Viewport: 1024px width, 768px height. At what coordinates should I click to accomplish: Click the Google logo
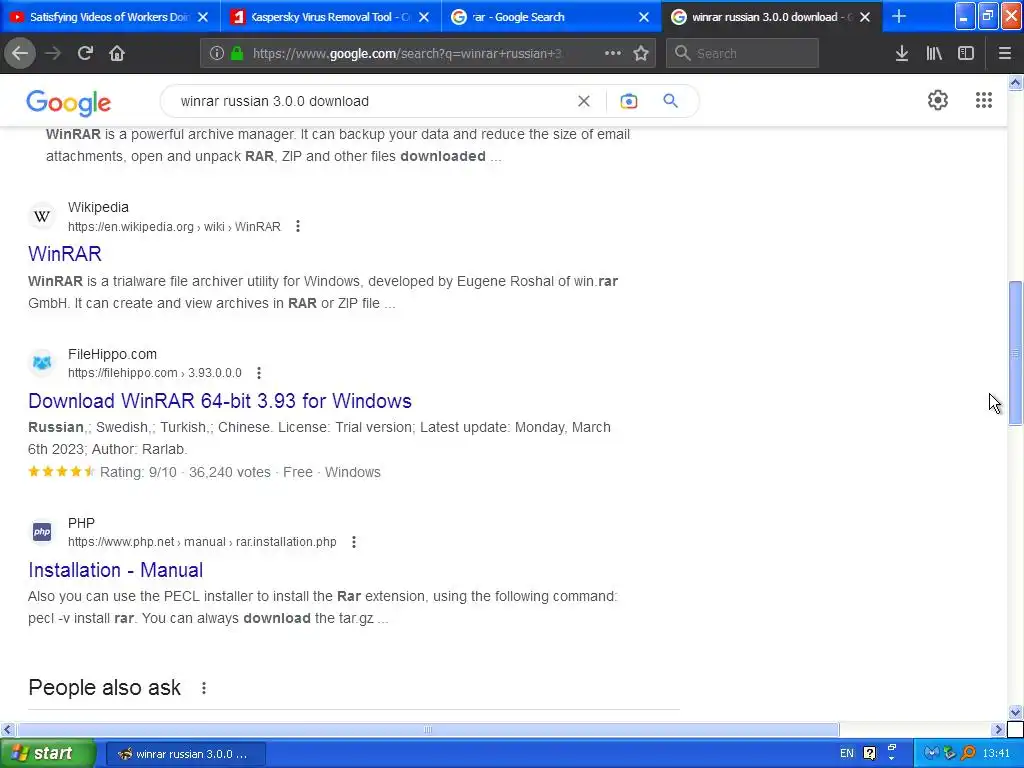(x=69, y=103)
